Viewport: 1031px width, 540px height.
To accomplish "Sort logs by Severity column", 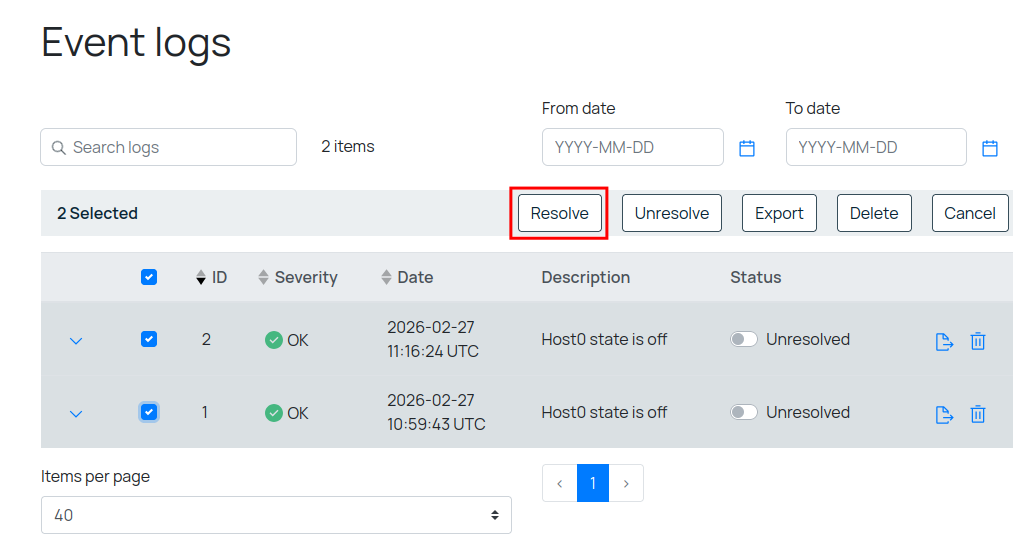I will click(264, 278).
